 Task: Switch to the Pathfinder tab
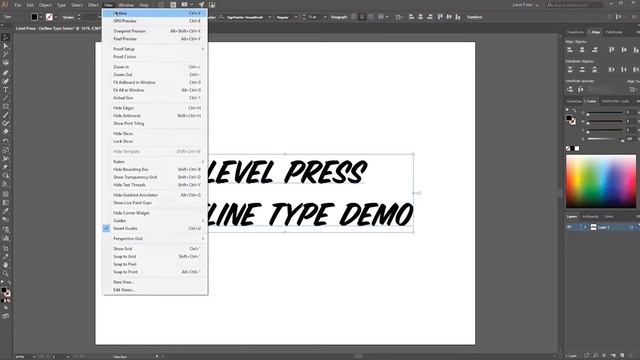[x=614, y=32]
